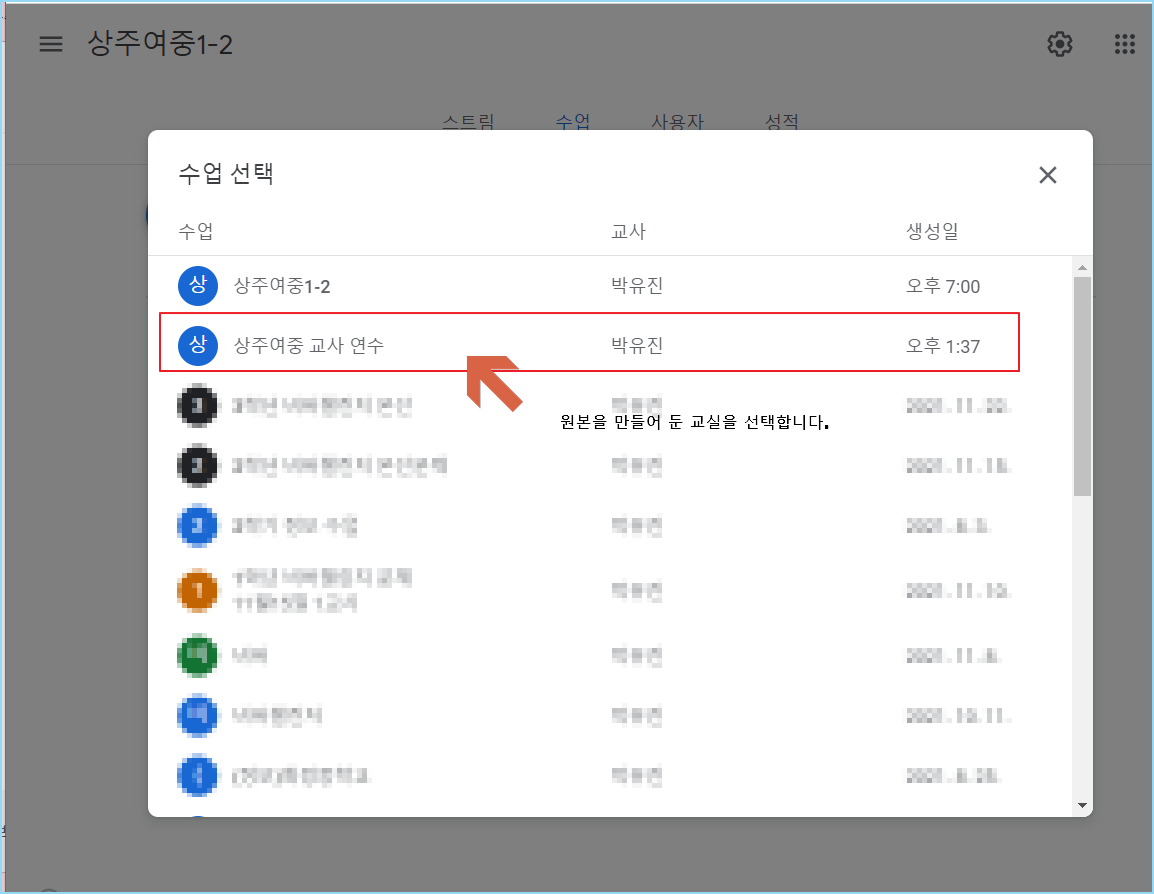Close the 수업 선택 dialog
Viewport: 1154px width, 894px height.
[x=1047, y=175]
